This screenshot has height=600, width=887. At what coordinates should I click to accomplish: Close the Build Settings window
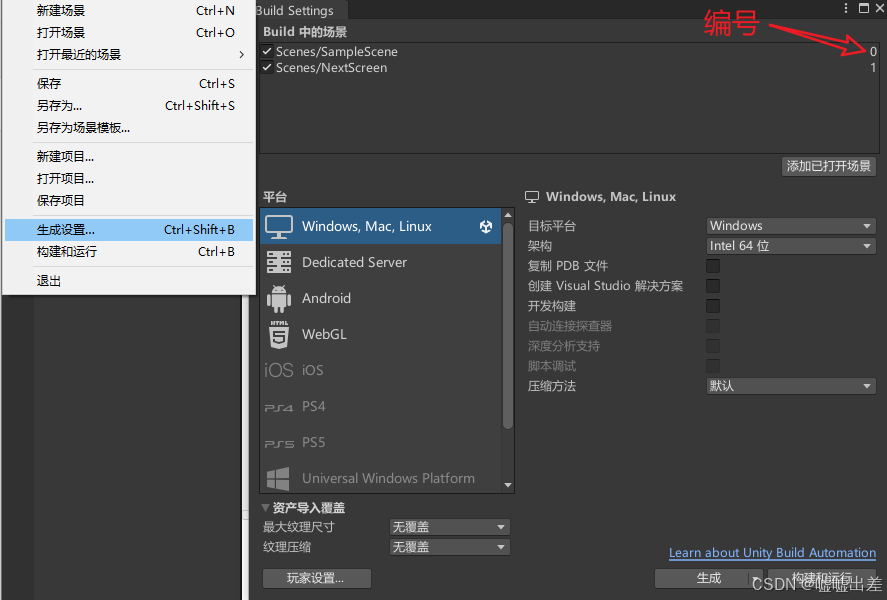click(880, 8)
